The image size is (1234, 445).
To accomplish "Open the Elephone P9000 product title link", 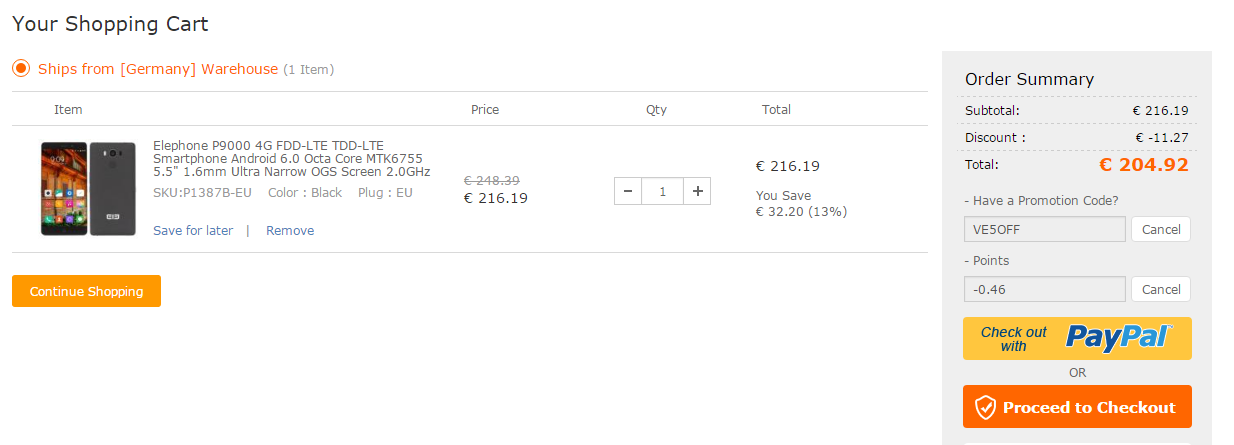I will click(x=292, y=158).
